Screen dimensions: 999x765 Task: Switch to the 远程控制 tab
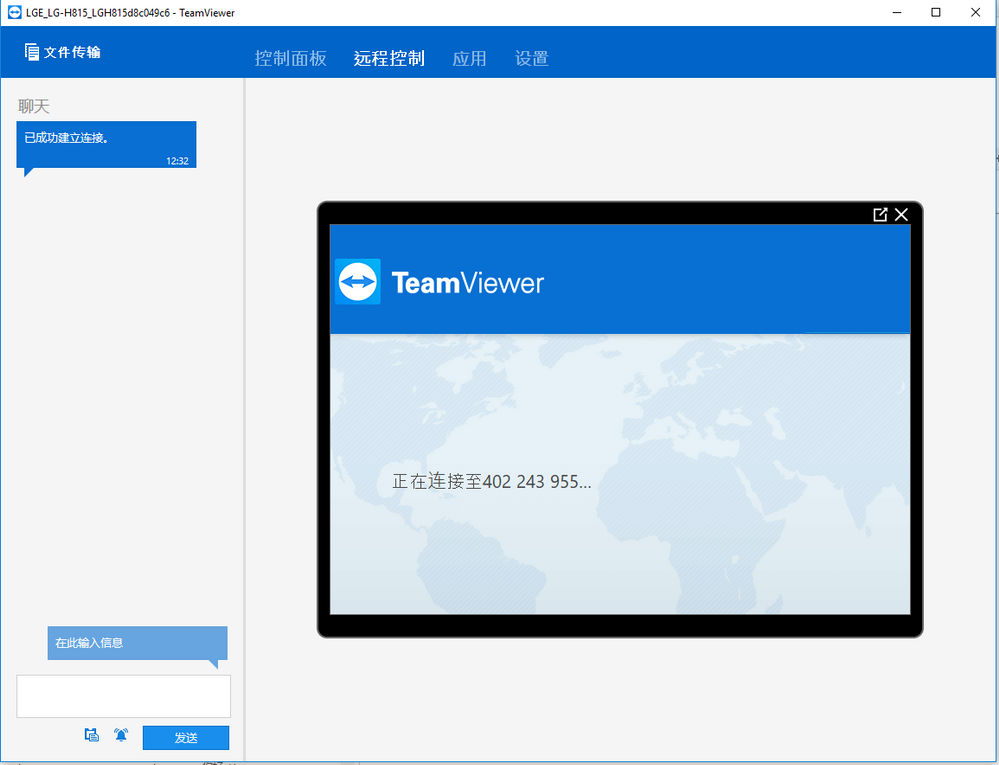389,59
